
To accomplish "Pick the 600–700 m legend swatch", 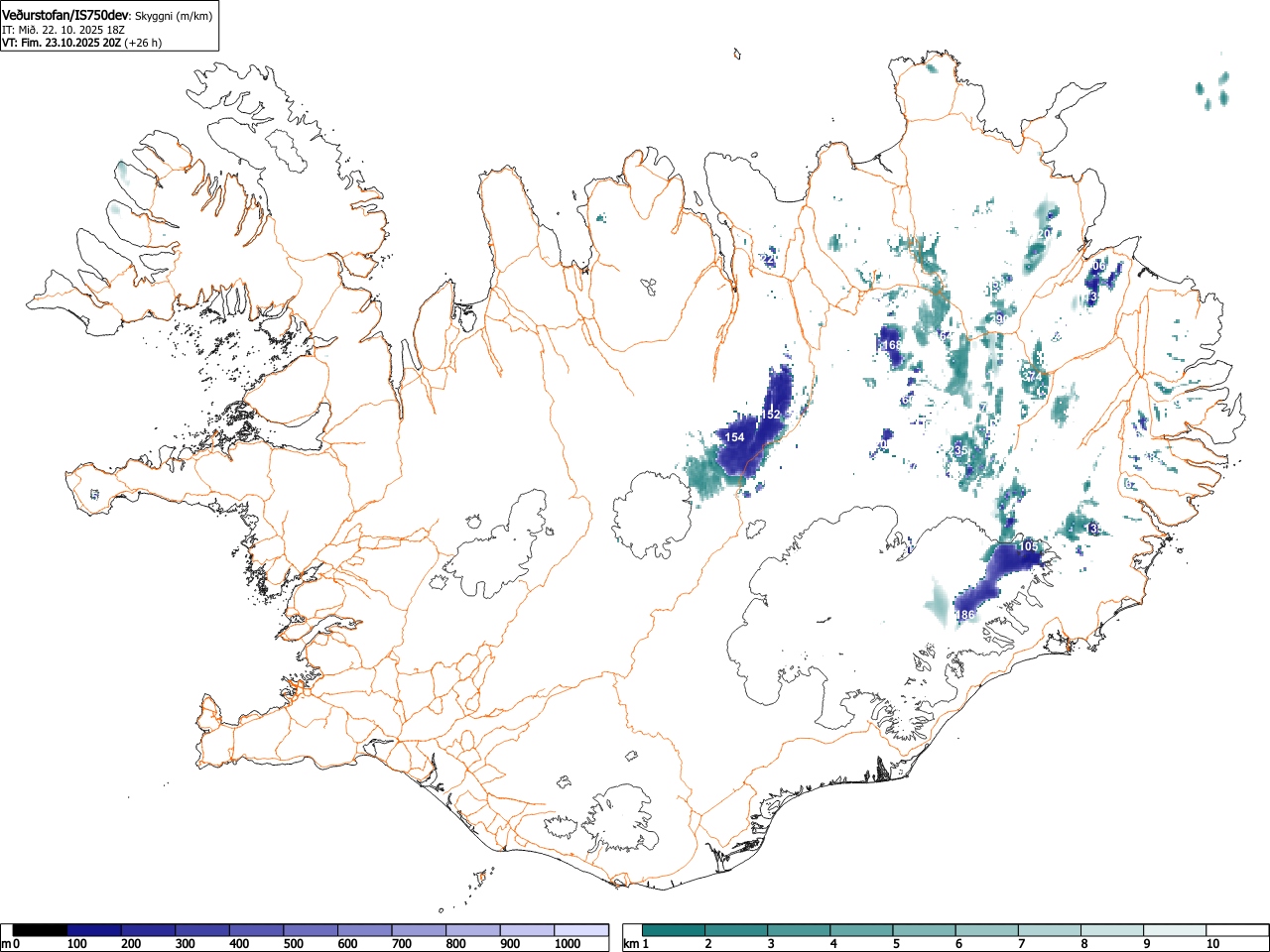I will click(x=365, y=930).
